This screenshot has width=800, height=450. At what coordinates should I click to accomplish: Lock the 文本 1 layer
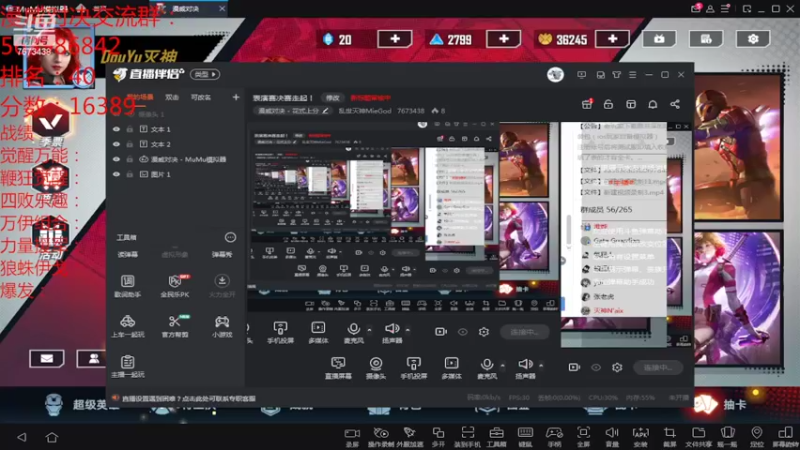[x=130, y=129]
